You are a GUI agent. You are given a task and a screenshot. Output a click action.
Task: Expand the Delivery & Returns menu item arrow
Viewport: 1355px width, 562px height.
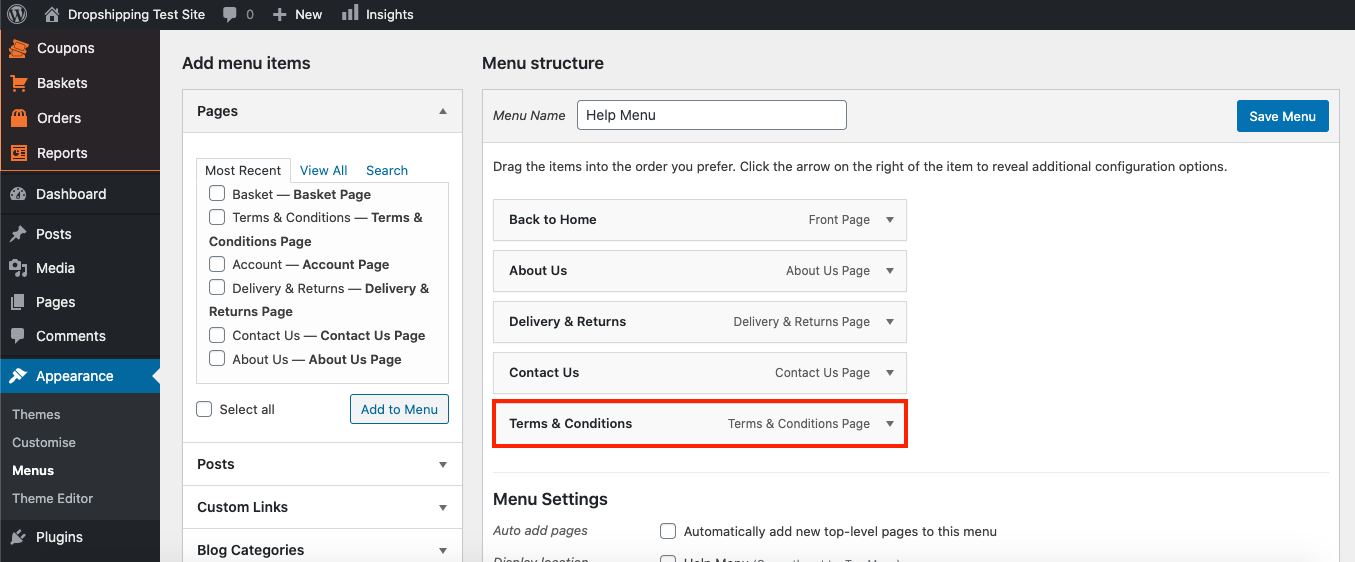[x=890, y=322]
